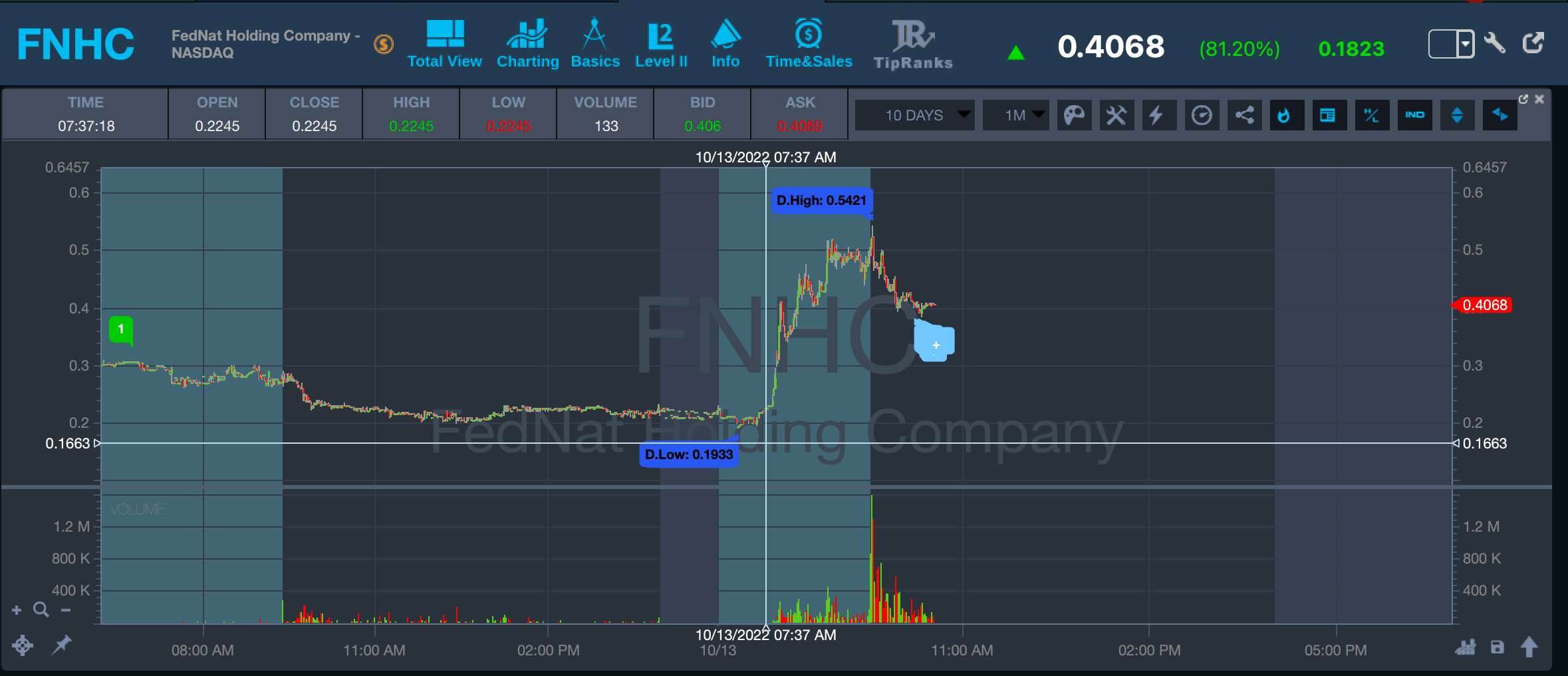Image resolution: width=1568 pixels, height=676 pixels.
Task: Click the orange dollar coin icon
Action: (x=384, y=45)
